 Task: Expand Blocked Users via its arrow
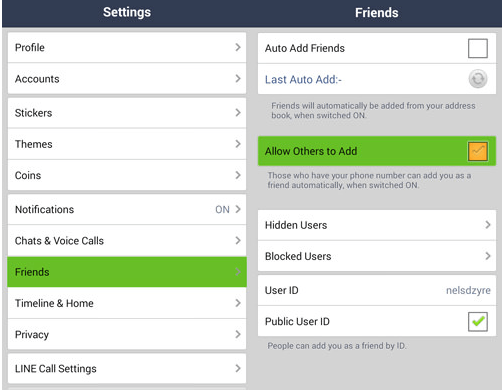click(488, 256)
